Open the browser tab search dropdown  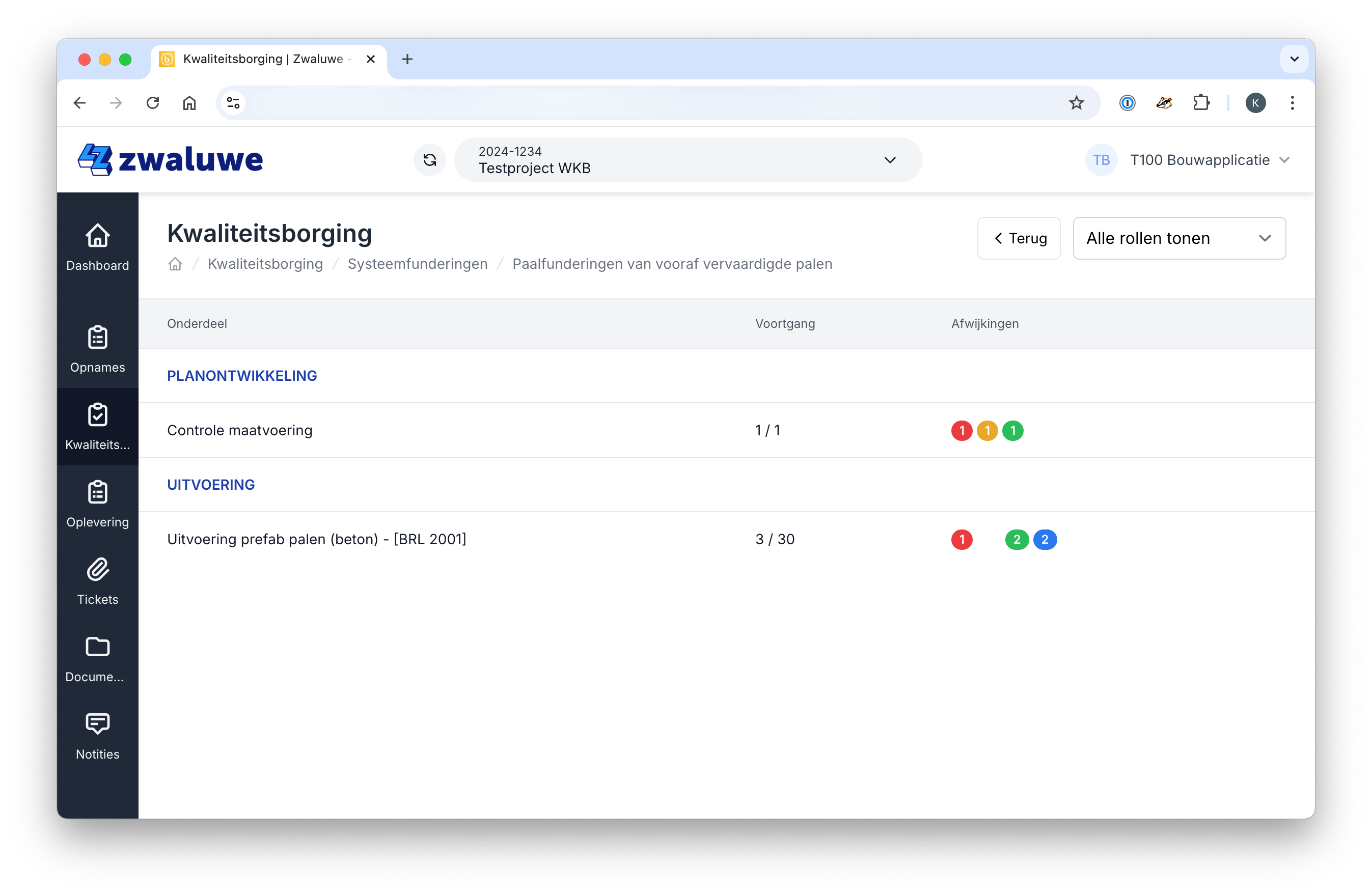point(1294,59)
